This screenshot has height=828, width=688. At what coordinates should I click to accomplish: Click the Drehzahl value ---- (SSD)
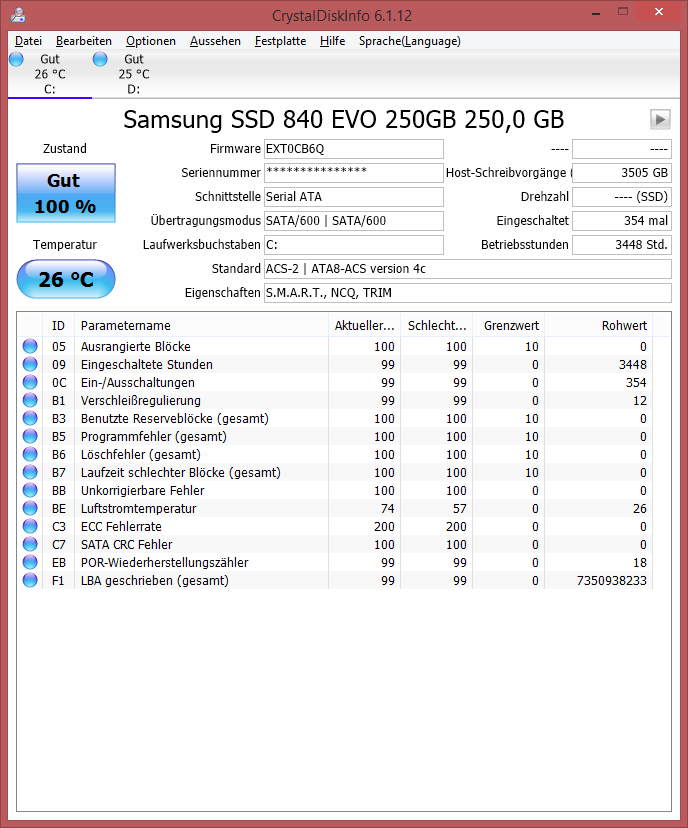click(621, 197)
